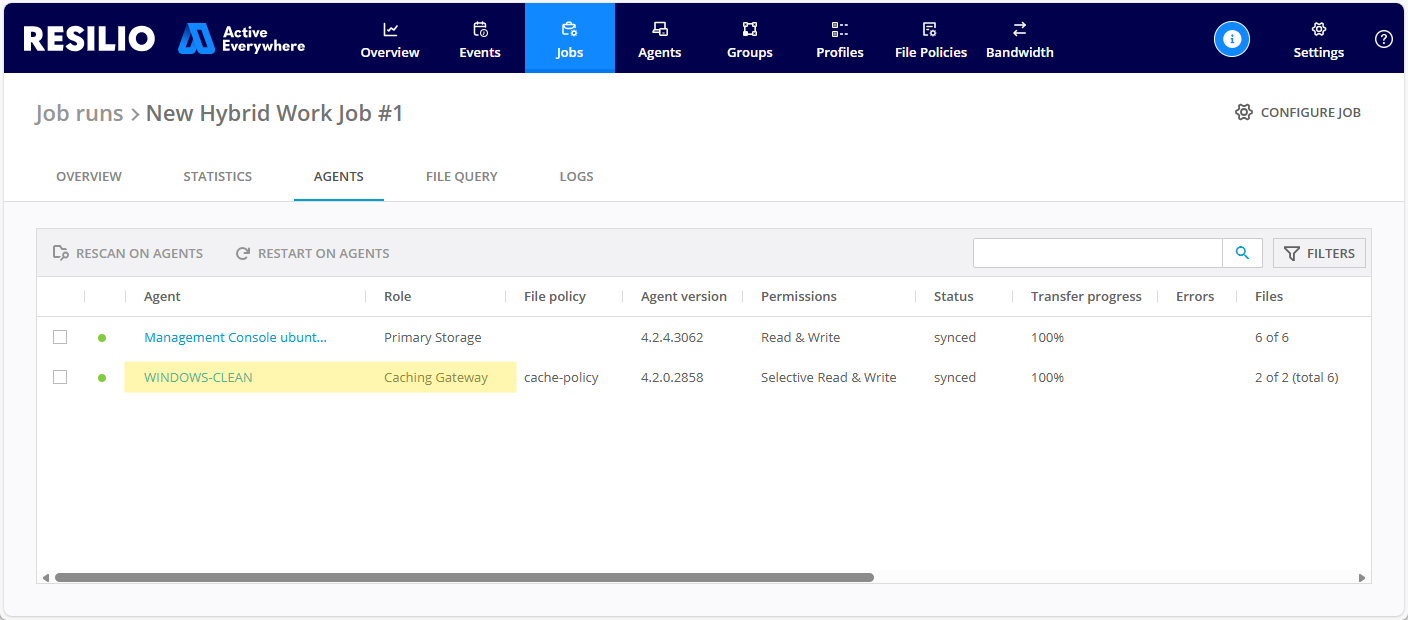Click the agents search input field
Viewport: 1408px width, 620px height.
pos(1097,253)
